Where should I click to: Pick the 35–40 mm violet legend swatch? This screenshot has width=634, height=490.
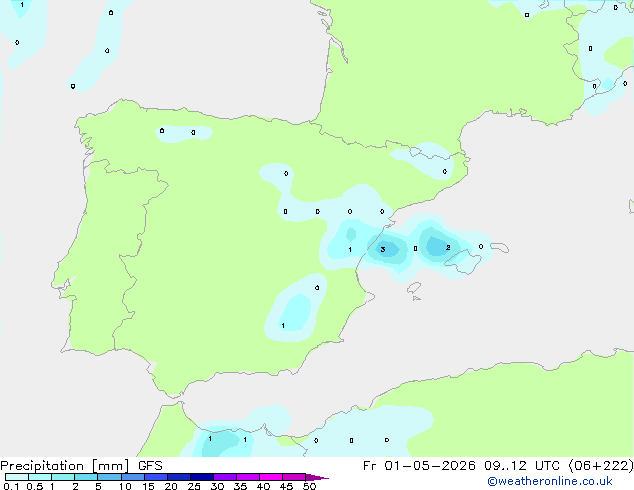pos(247,477)
